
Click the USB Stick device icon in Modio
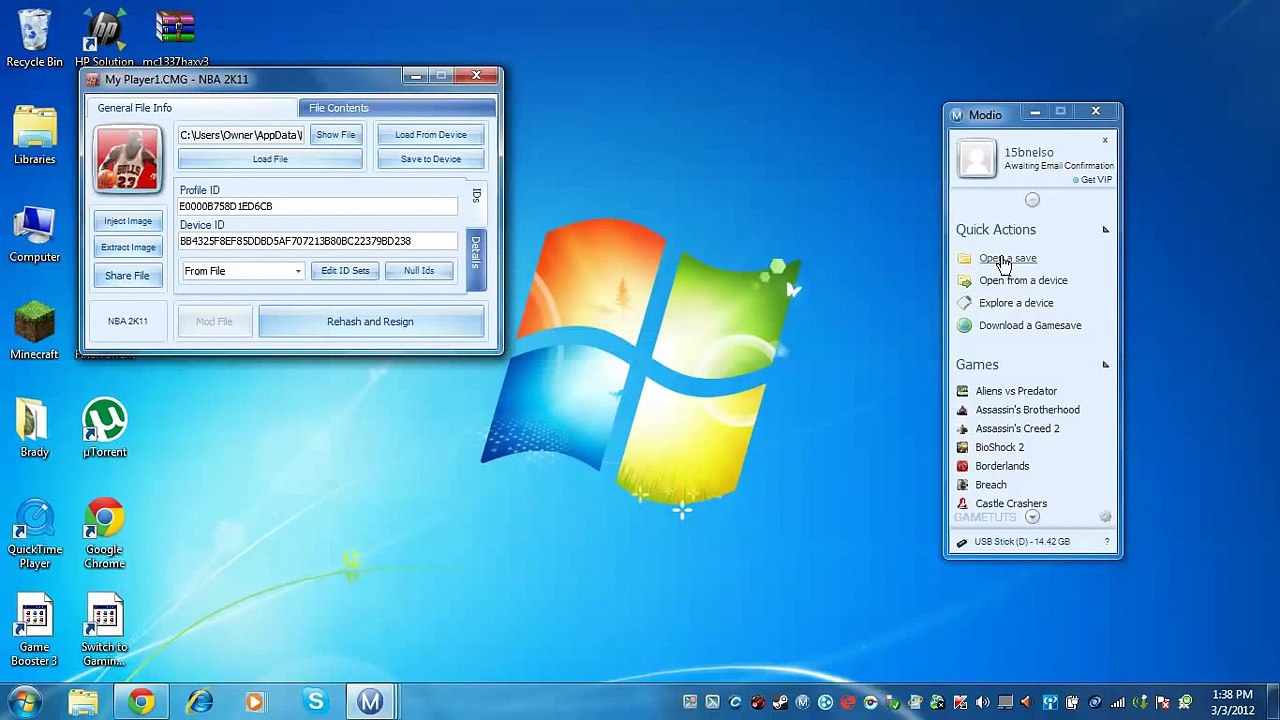click(x=962, y=542)
